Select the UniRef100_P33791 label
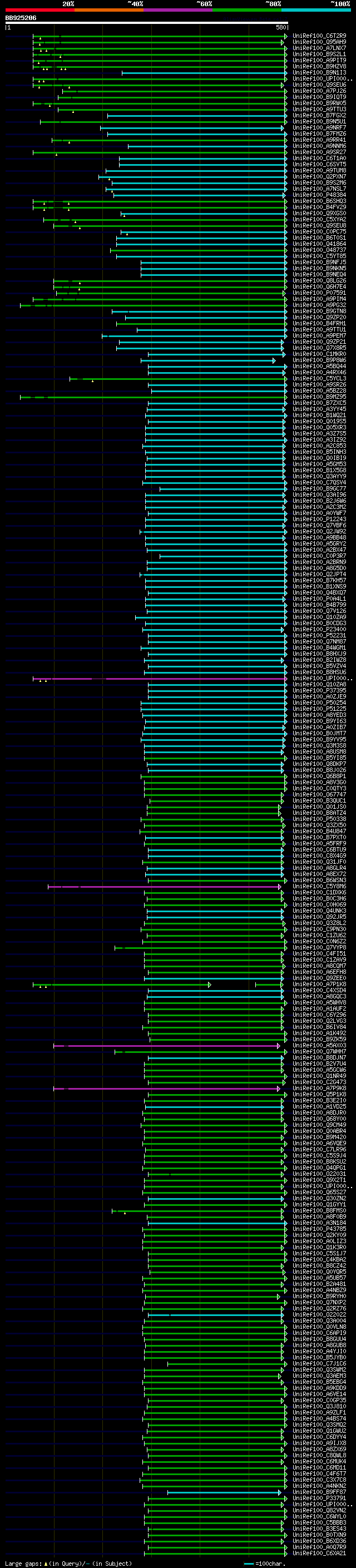The width and height of the screenshot is (356, 1568). [319, 1498]
